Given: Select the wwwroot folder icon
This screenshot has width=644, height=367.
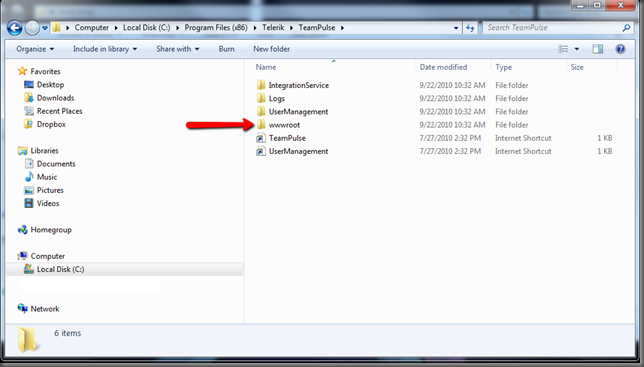Looking at the screenshot, I should 261,124.
